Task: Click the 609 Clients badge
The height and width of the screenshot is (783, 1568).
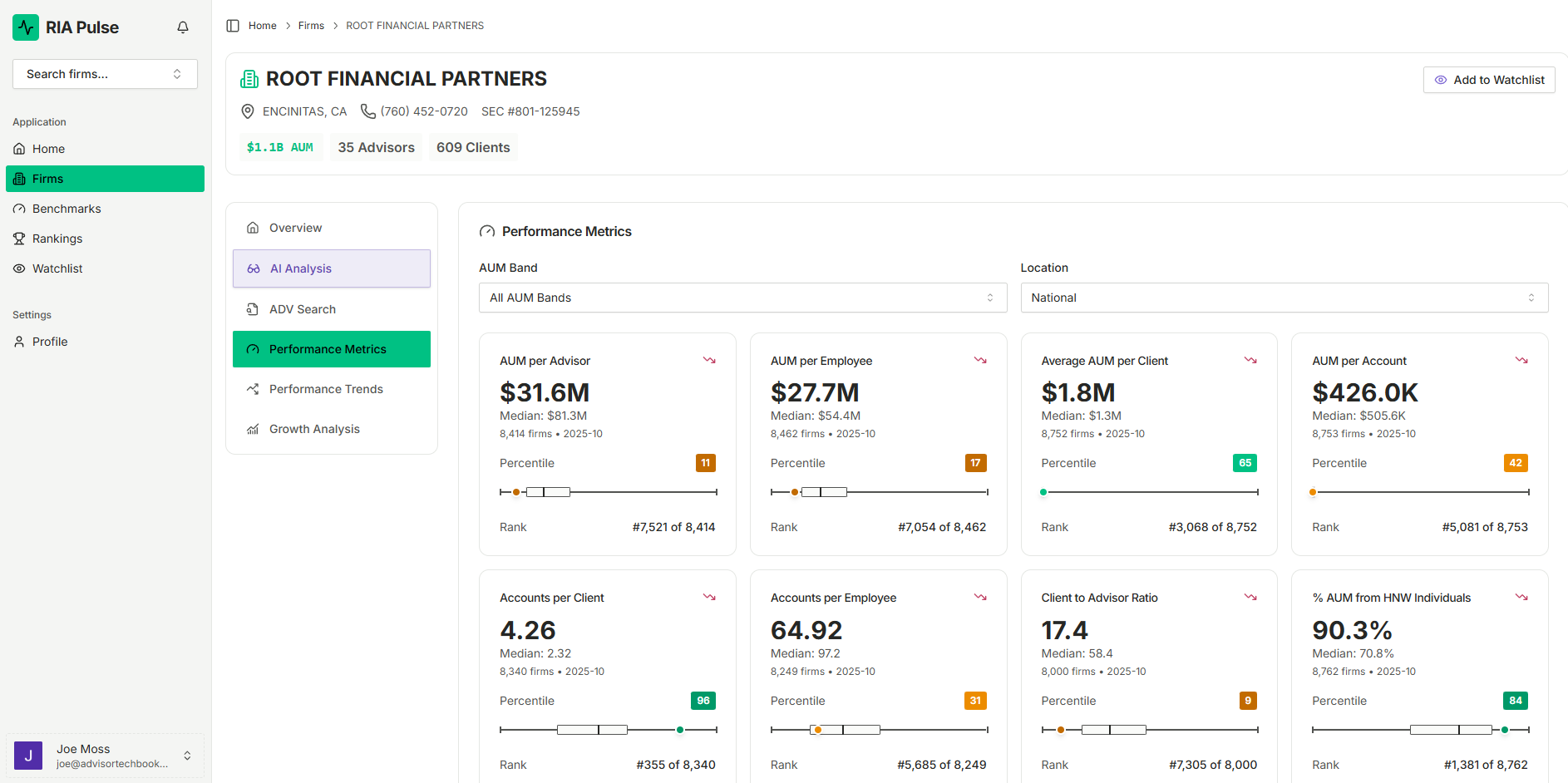Action: (473, 147)
